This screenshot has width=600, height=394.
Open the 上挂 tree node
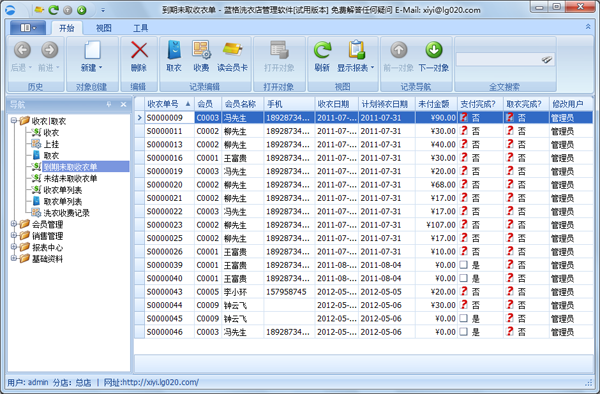click(51, 144)
